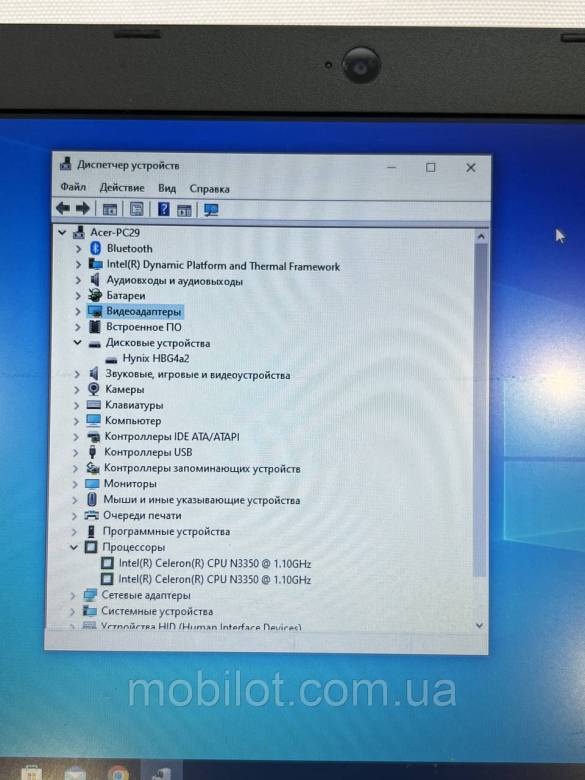Click the device list vertical scrollbar
585x780 pixels.
[x=480, y=408]
